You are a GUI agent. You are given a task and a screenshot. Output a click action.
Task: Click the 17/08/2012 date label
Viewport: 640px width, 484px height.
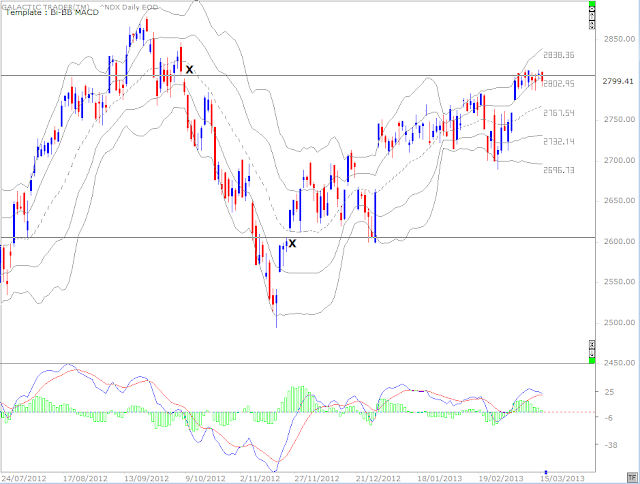coord(85,478)
